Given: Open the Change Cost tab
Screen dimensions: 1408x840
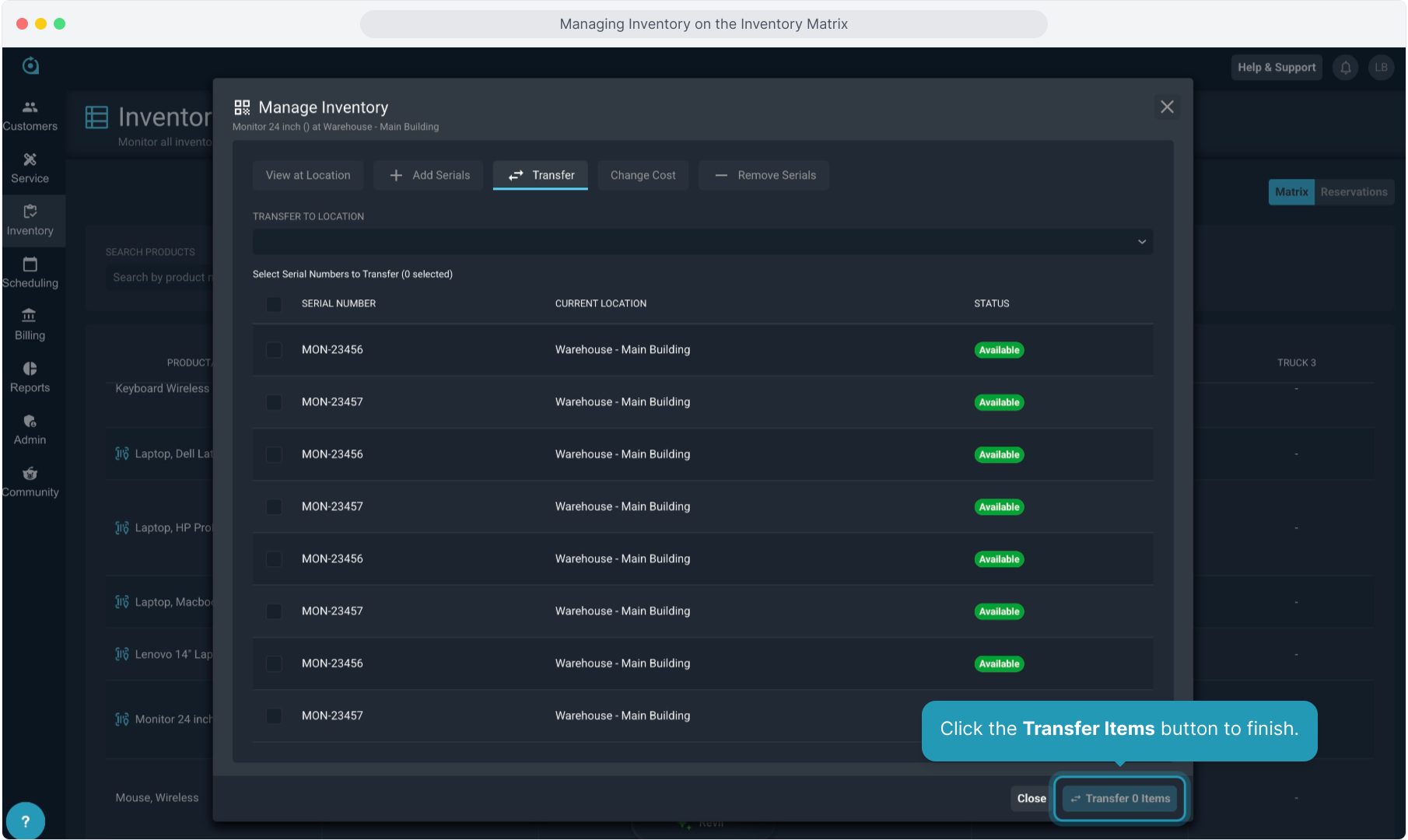Looking at the screenshot, I should click(x=643, y=176).
